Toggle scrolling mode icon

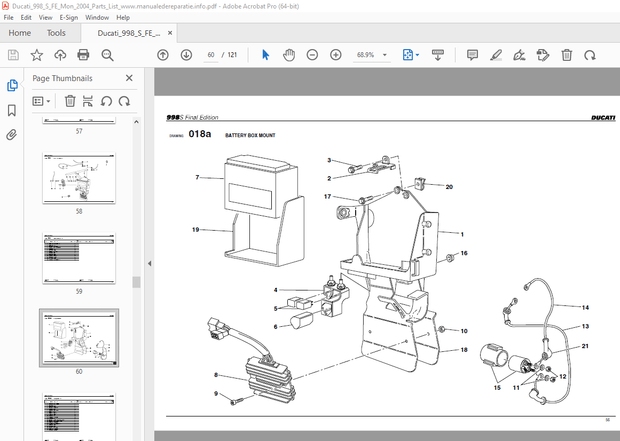438,55
